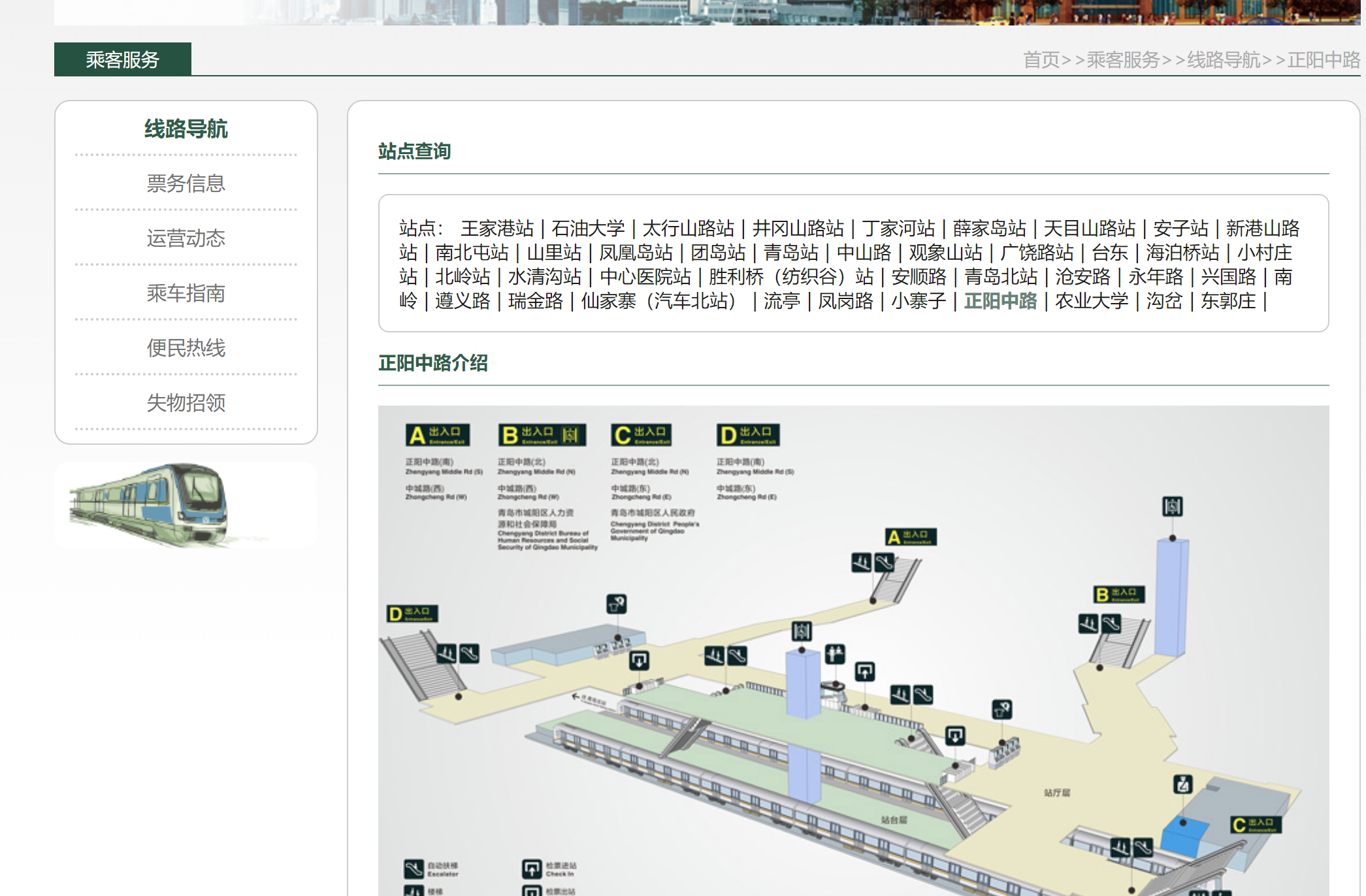Select station 中山路
This screenshot has width=1366, height=896.
864,253
